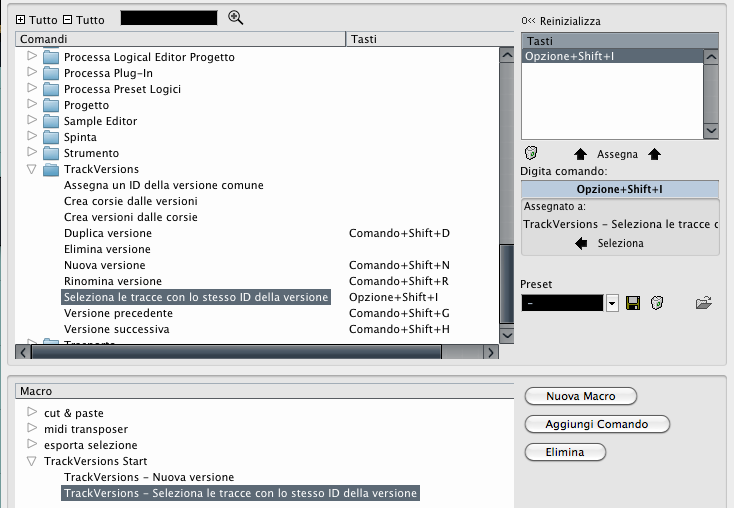
Task: Click the collapse all minus icon
Action: [67, 20]
